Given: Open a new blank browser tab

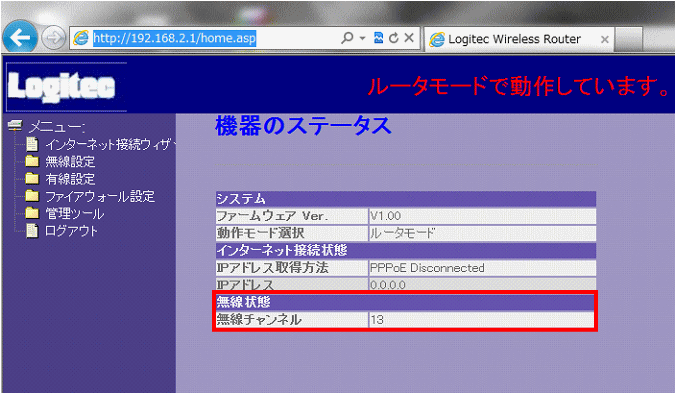Looking at the screenshot, I should [x=629, y=39].
